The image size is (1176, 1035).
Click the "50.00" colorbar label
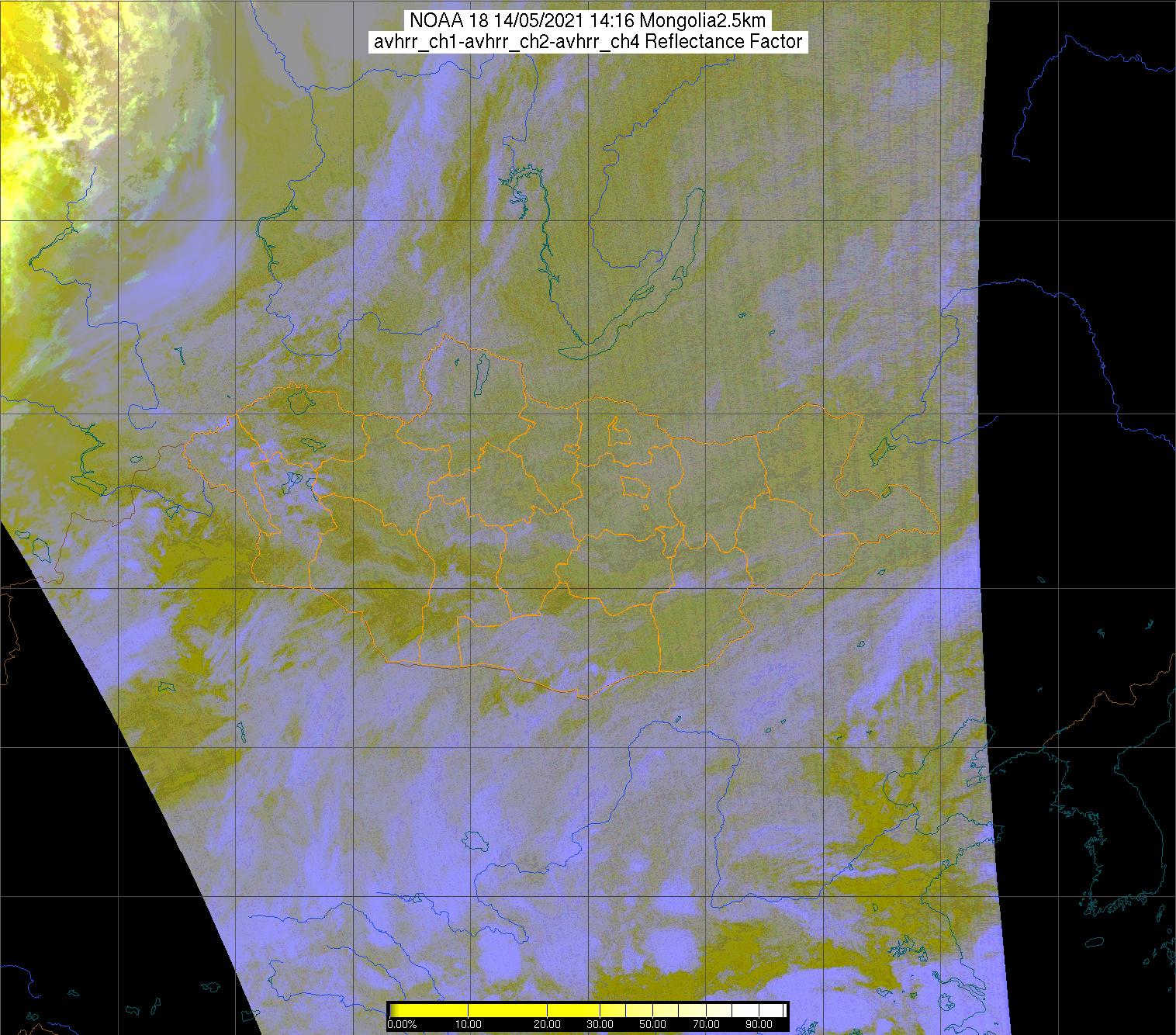pos(652,1024)
